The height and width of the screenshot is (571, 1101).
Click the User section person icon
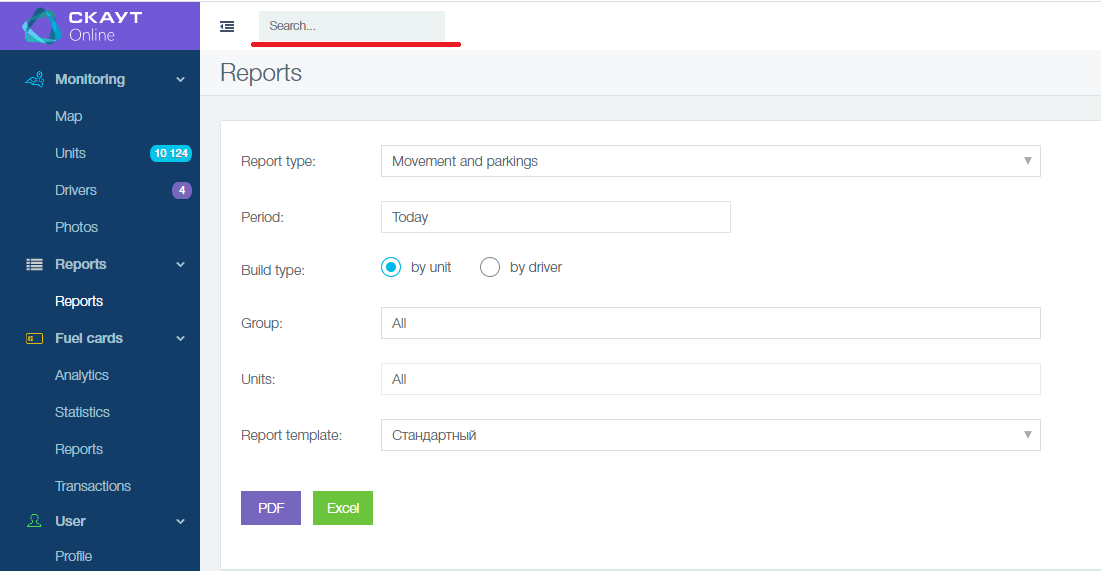click(34, 521)
